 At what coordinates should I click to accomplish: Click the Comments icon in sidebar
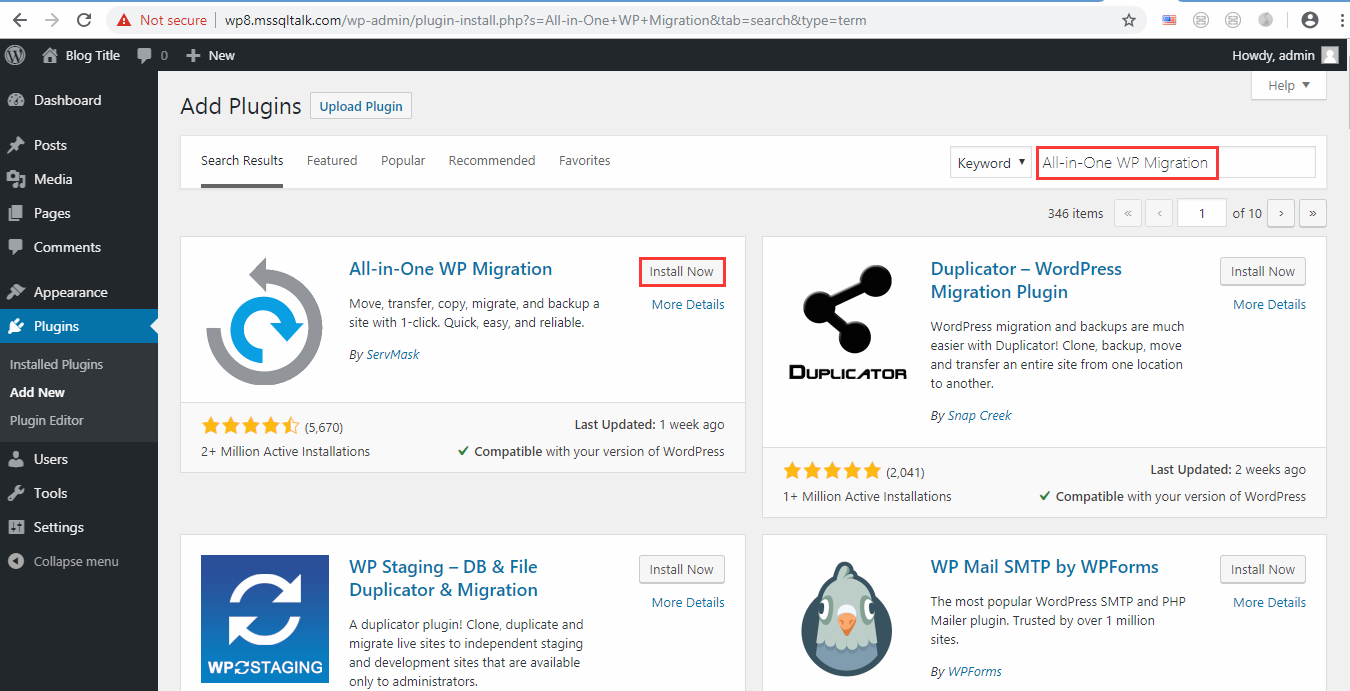pos(16,247)
